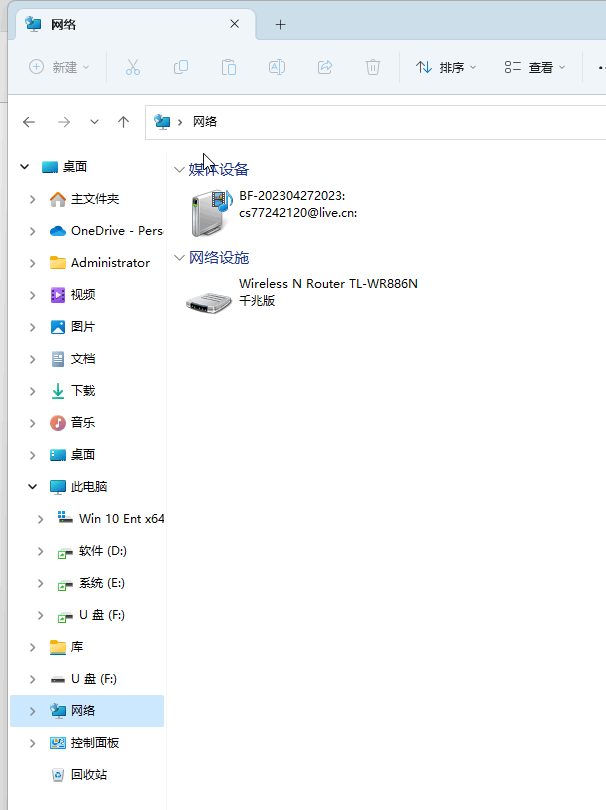Expand the 网络 tree node

[x=33, y=711]
